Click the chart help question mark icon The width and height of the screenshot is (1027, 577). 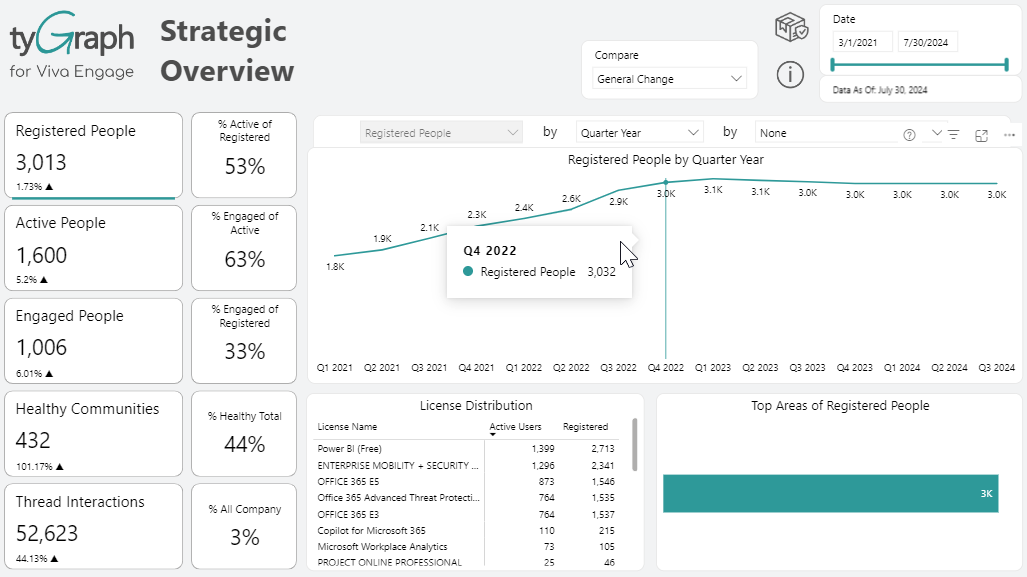click(909, 135)
